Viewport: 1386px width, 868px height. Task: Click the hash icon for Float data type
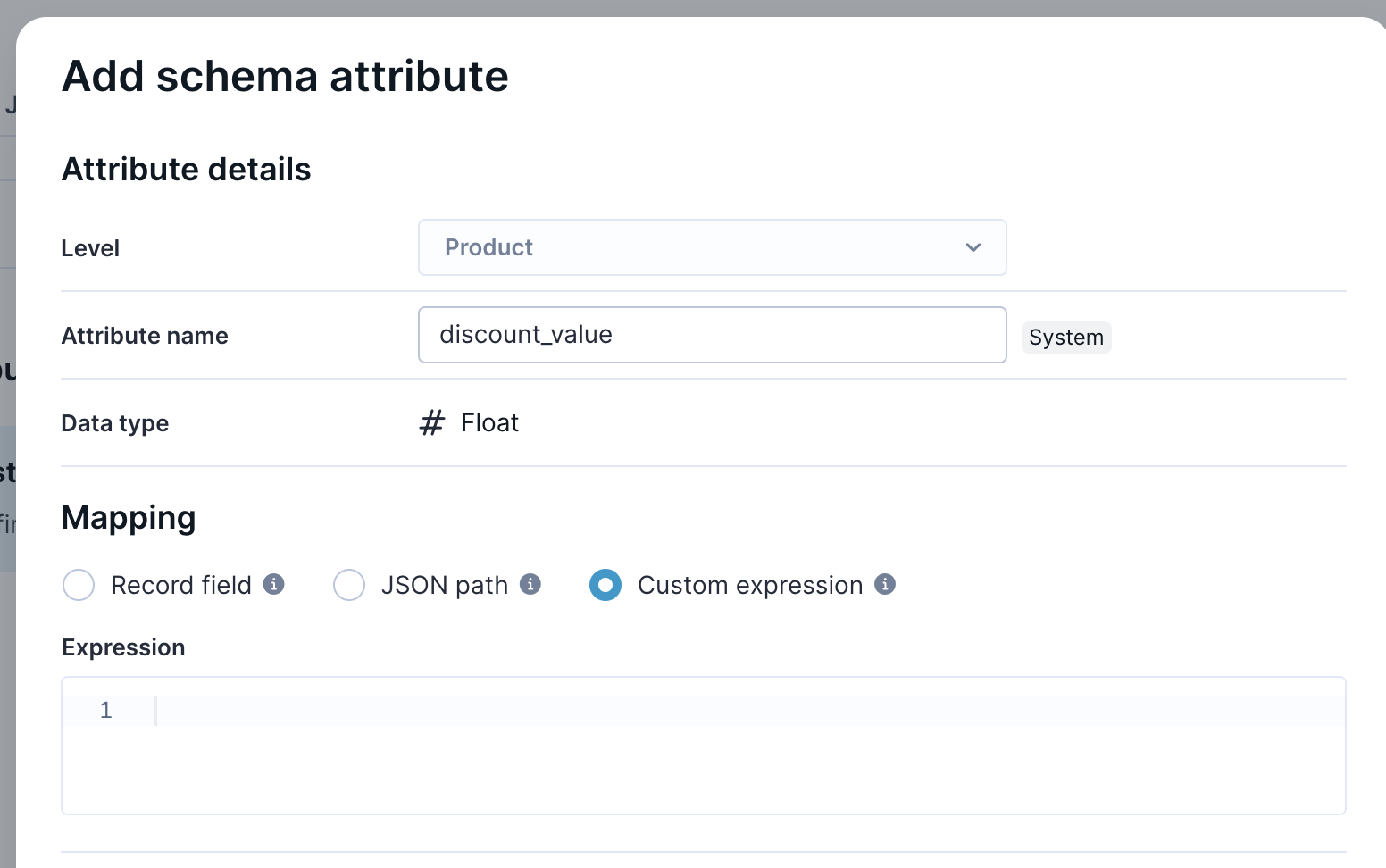(432, 422)
